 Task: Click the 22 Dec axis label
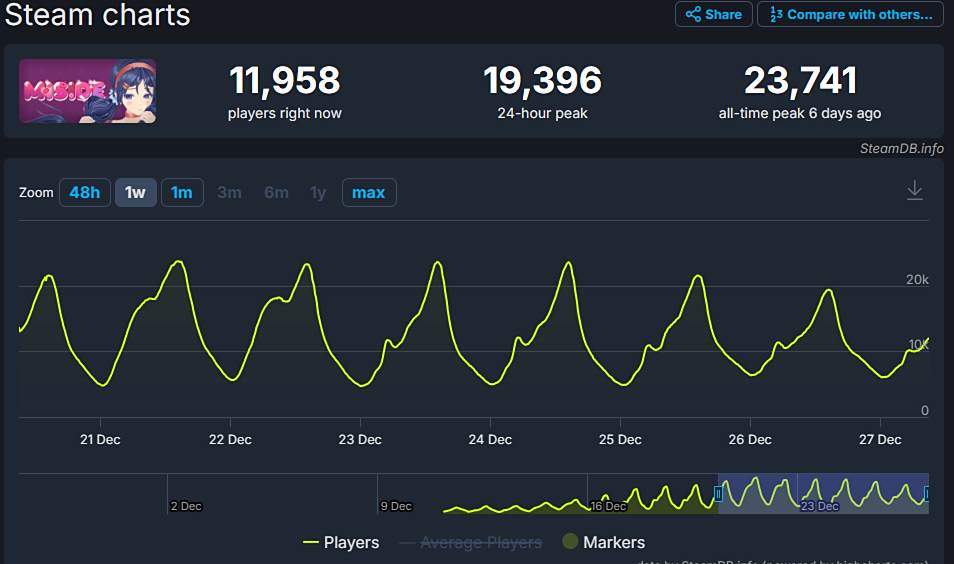click(230, 439)
